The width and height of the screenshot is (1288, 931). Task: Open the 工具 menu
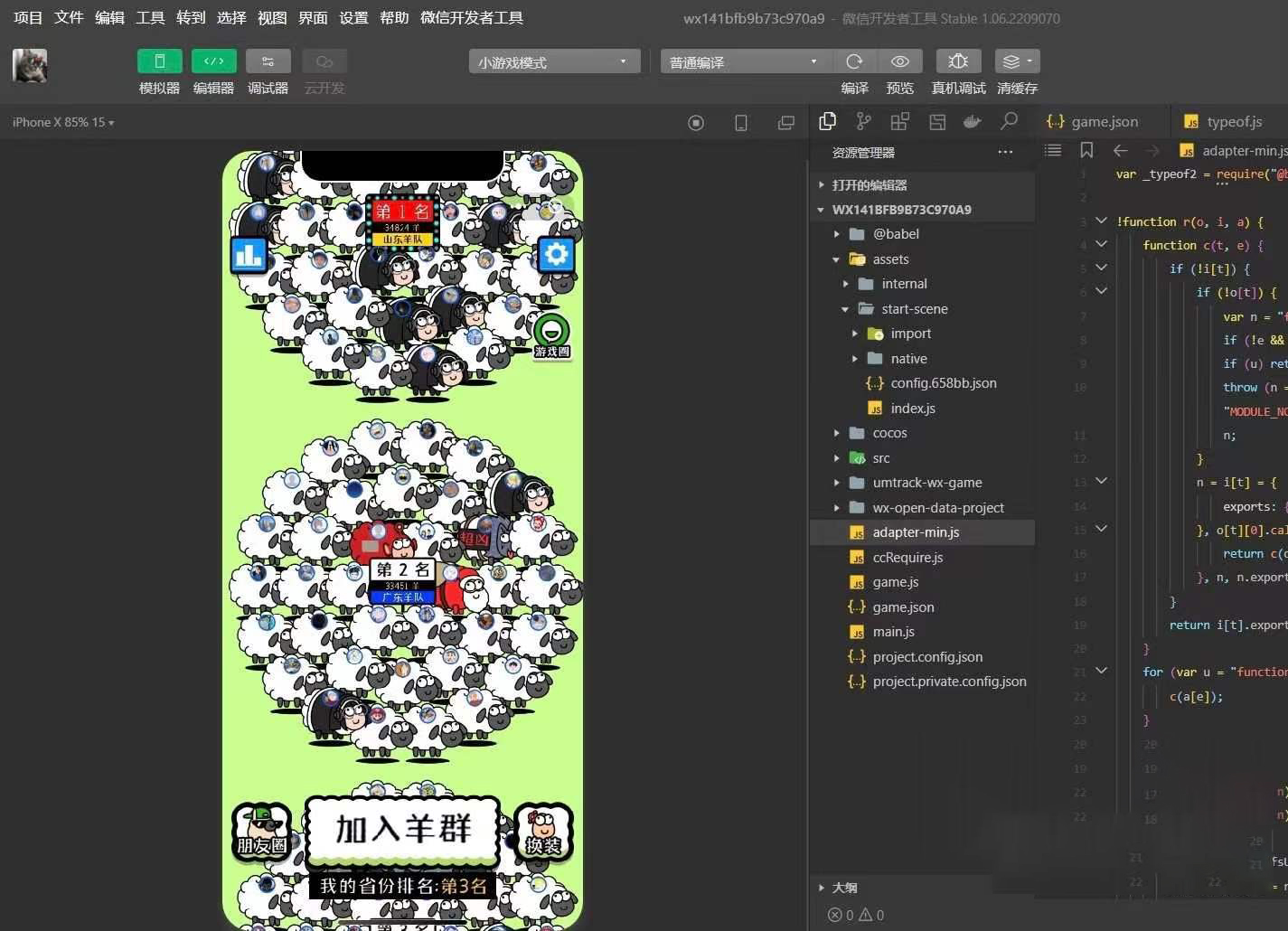click(150, 17)
